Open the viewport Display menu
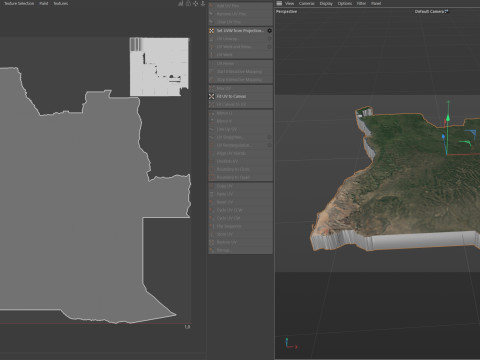This screenshot has width=480, height=360. tap(326, 3)
